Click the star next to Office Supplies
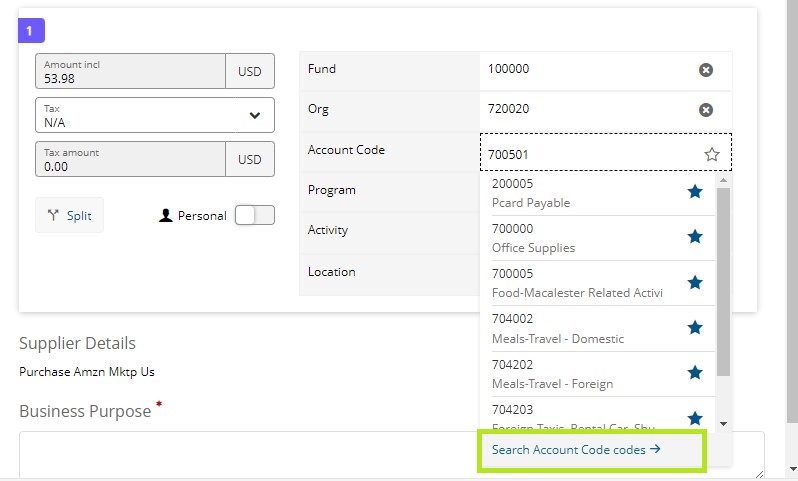This screenshot has height=481, width=798. click(x=695, y=237)
